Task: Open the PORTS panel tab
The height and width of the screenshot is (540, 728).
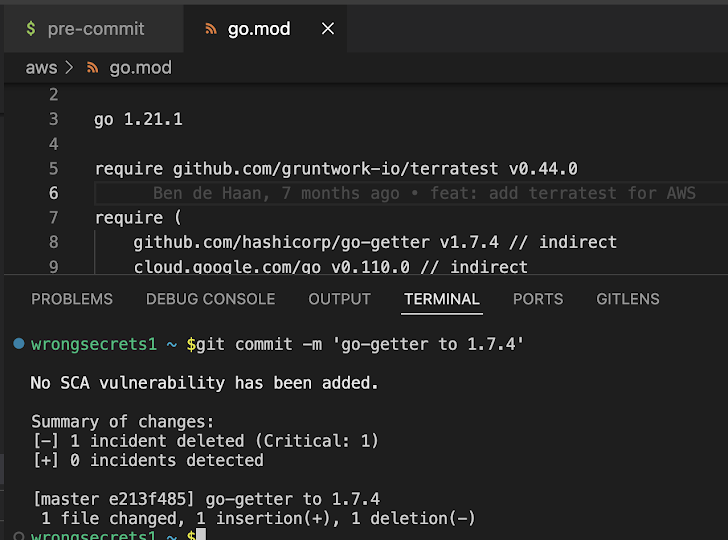Action: click(538, 299)
